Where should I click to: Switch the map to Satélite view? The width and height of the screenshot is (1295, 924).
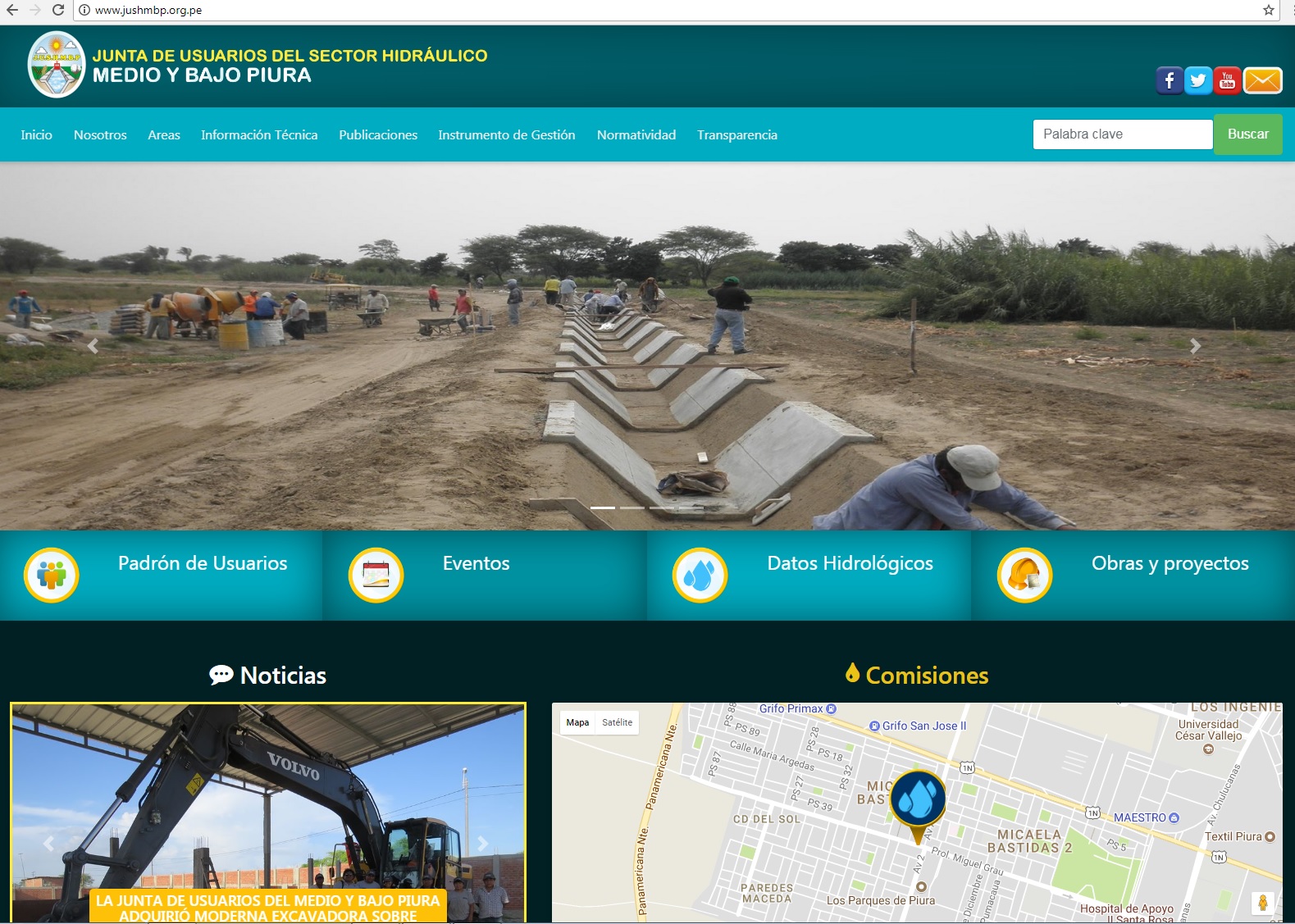tap(617, 722)
